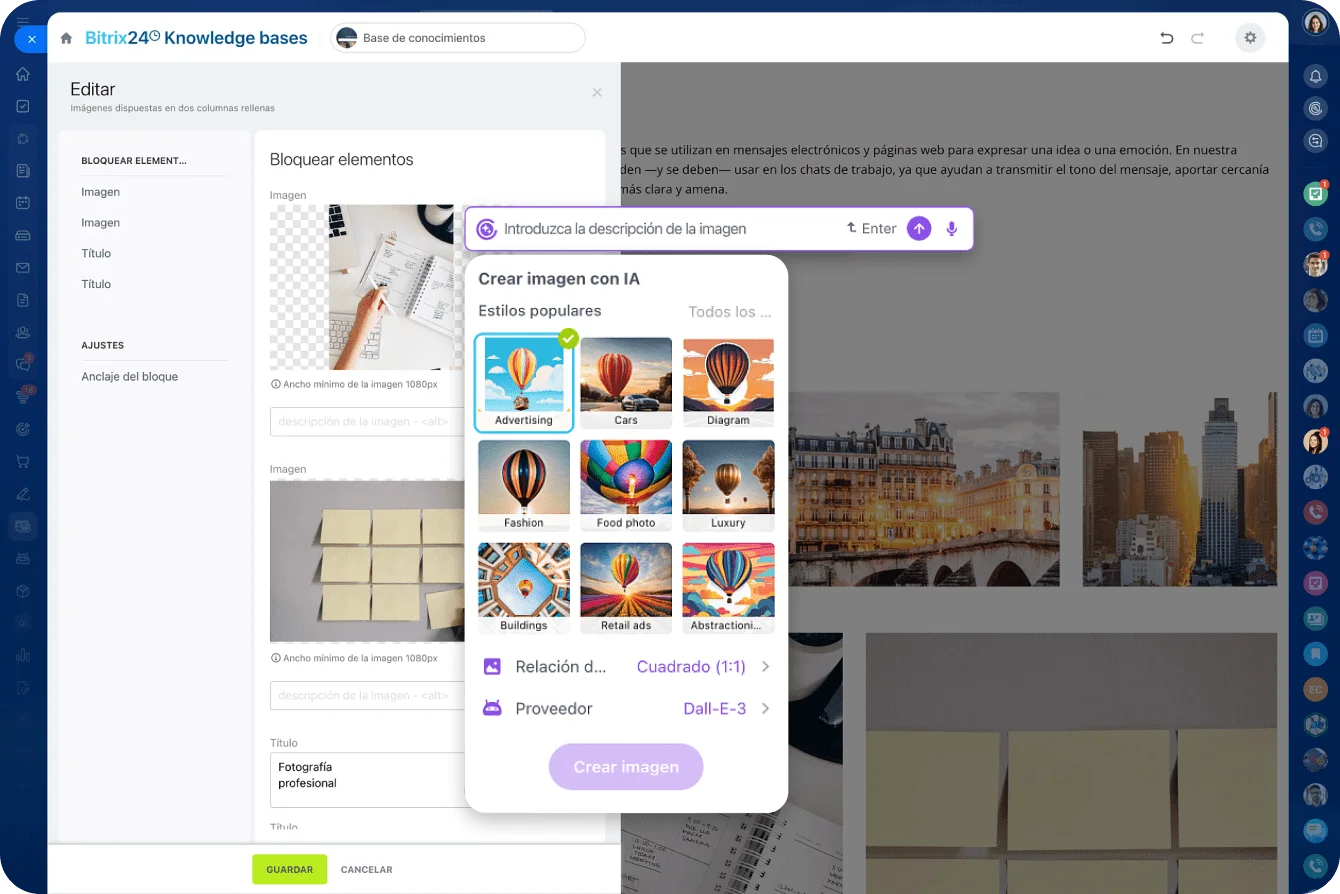Close the Editar panel with X
Image resolution: width=1340 pixels, height=894 pixels.
point(597,92)
